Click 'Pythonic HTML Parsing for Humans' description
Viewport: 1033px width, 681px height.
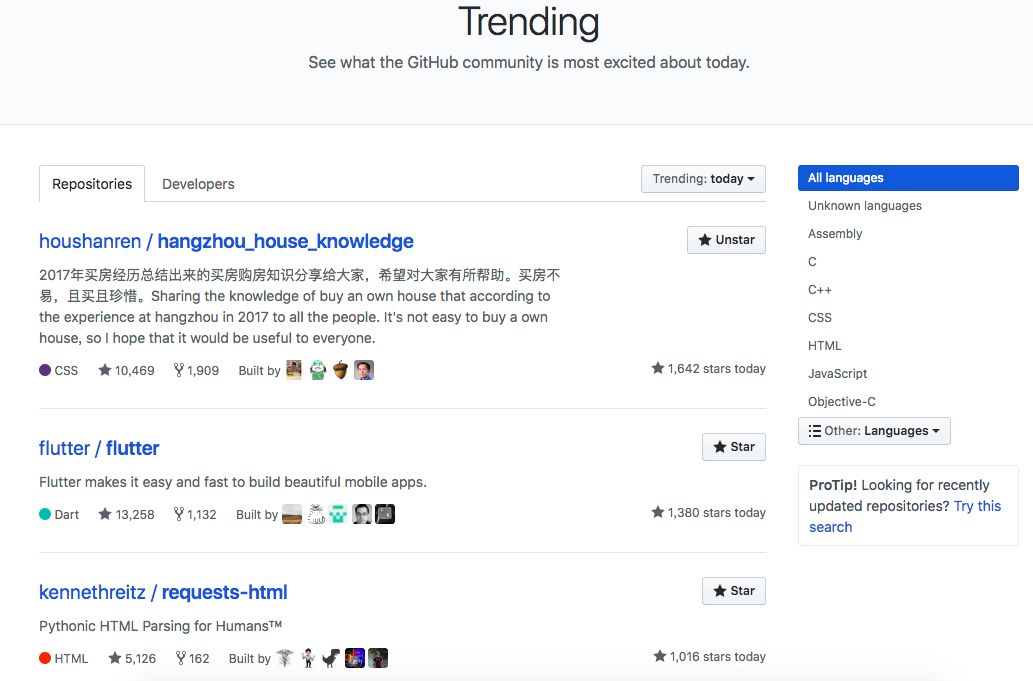(x=160, y=626)
